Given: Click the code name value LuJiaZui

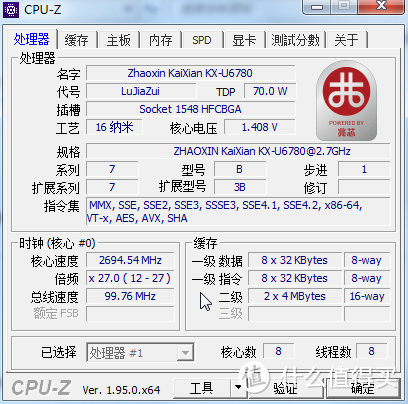Looking at the screenshot, I should pyautogui.click(x=141, y=91).
